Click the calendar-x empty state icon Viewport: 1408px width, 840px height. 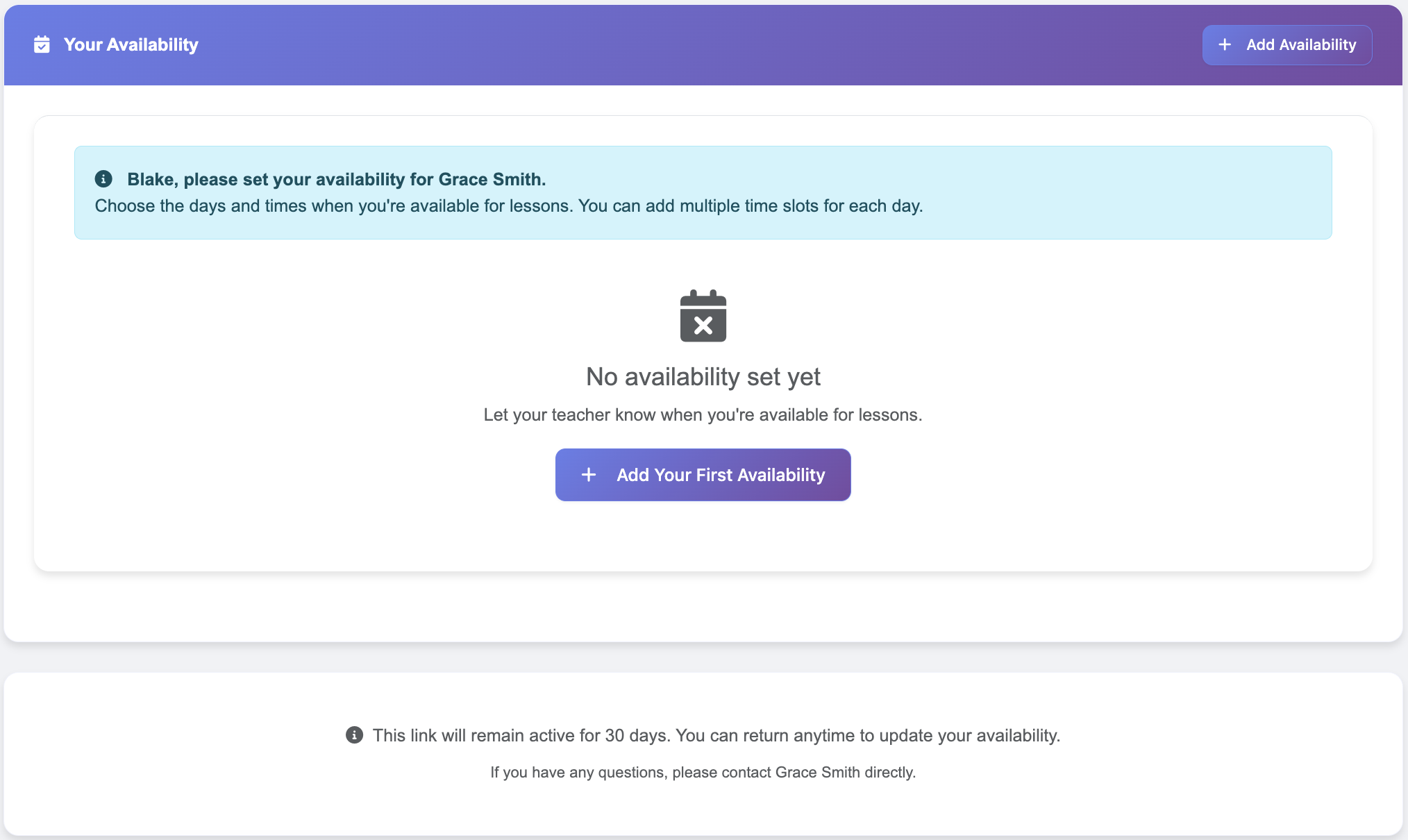click(x=703, y=317)
